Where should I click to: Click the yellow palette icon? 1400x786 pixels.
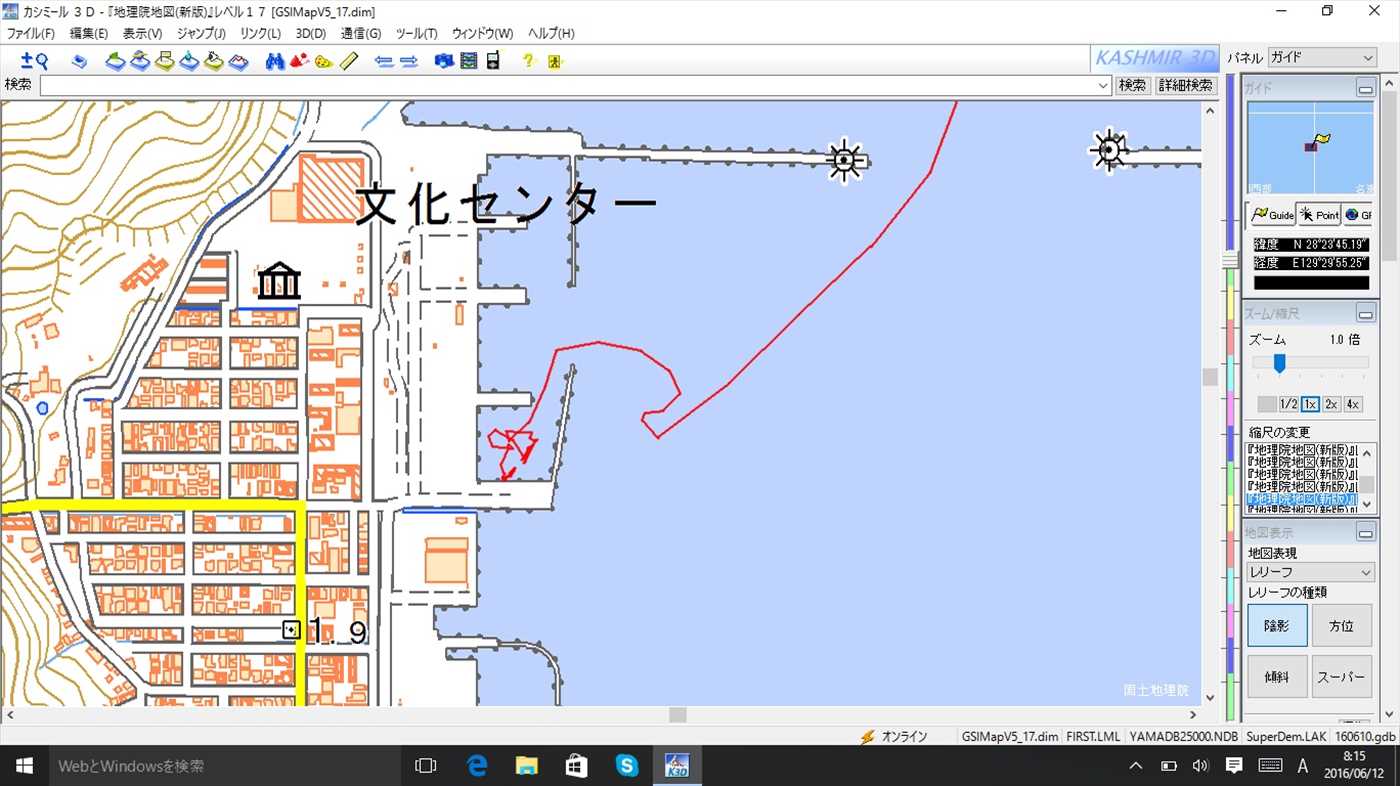tap(323, 61)
